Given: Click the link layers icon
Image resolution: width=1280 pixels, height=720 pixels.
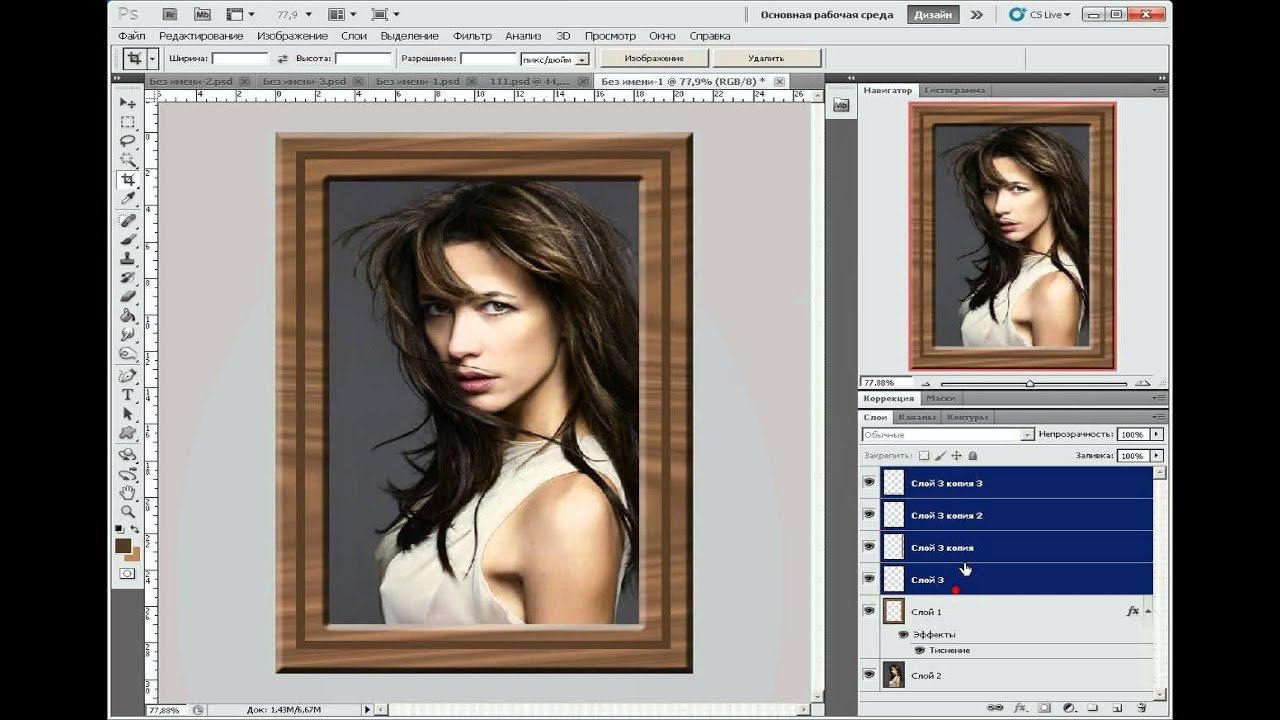Looking at the screenshot, I should click(x=995, y=707).
